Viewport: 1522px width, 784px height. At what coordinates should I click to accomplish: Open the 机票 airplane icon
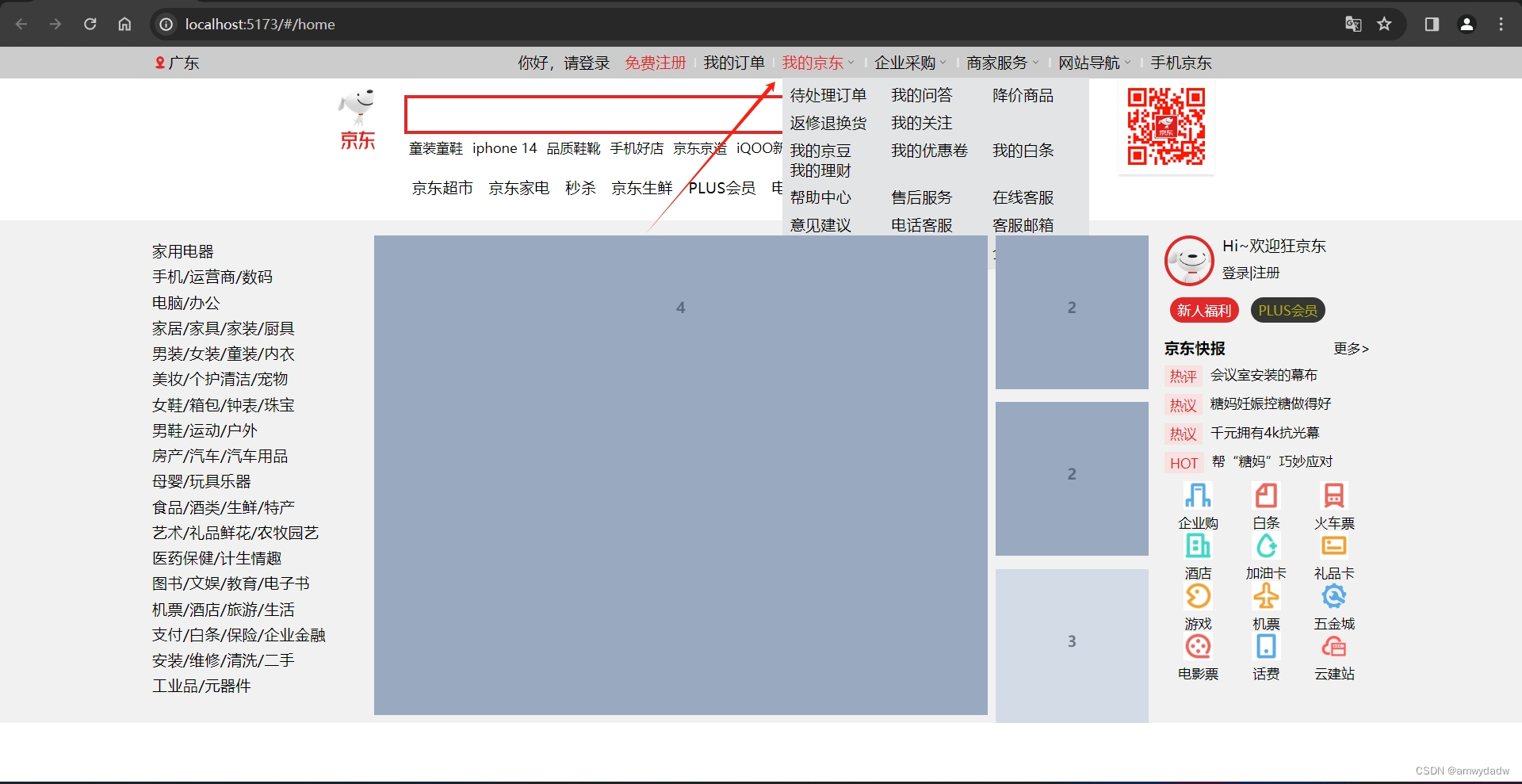[1266, 596]
